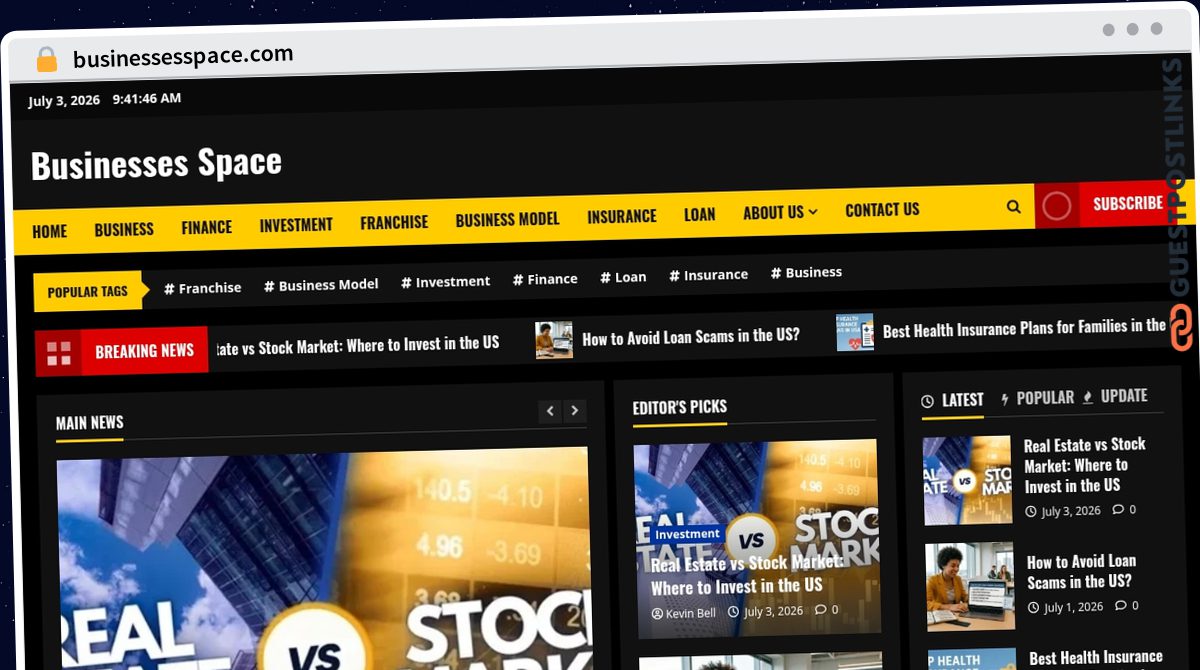Viewport: 1200px width, 670px height.
Task: Click the Subscribe button
Action: pos(1127,203)
